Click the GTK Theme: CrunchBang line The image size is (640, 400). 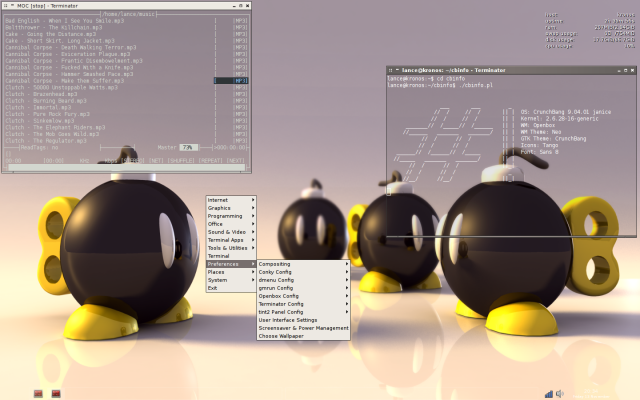(x=553, y=138)
